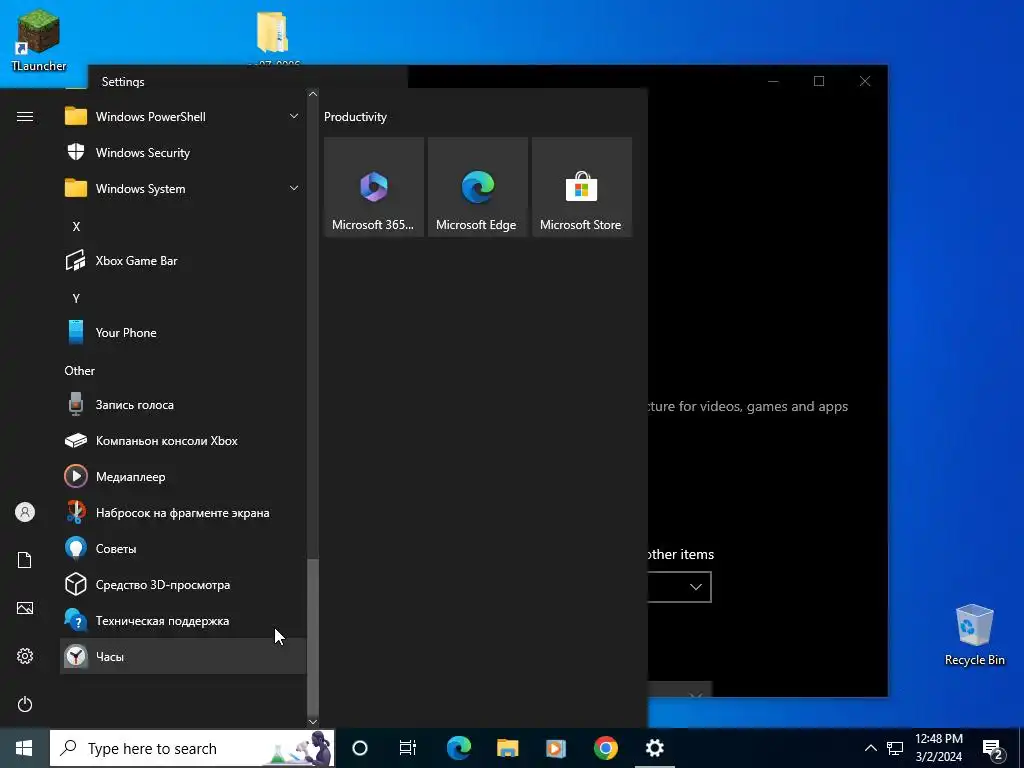Open the media player taskbar icon
The height and width of the screenshot is (768, 1024).
tap(556, 748)
